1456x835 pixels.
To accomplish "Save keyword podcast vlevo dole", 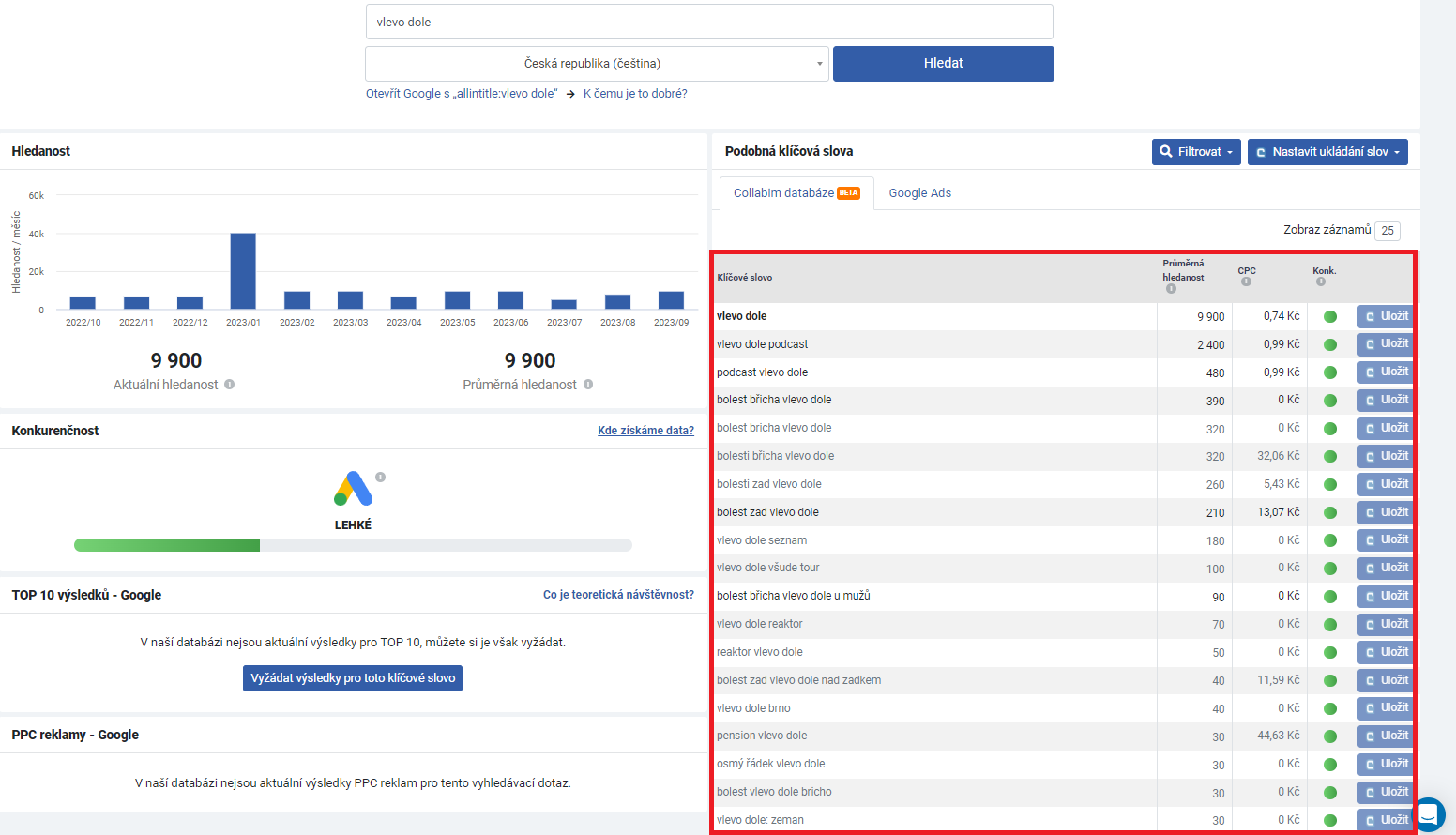I will tap(1386, 372).
